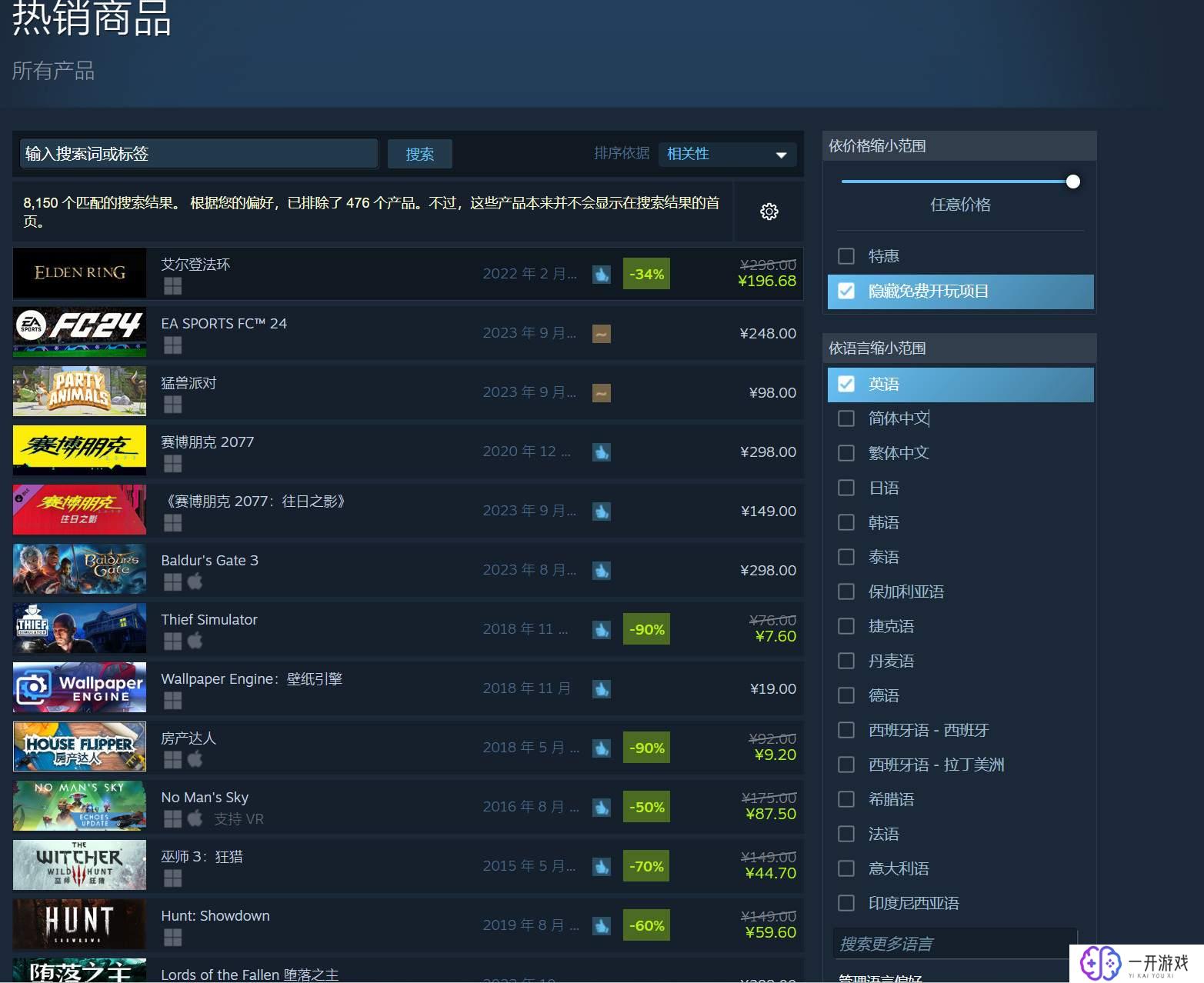Open the Lords of the Fallen listing
The height and width of the screenshot is (983, 1204).
click(x=249, y=975)
